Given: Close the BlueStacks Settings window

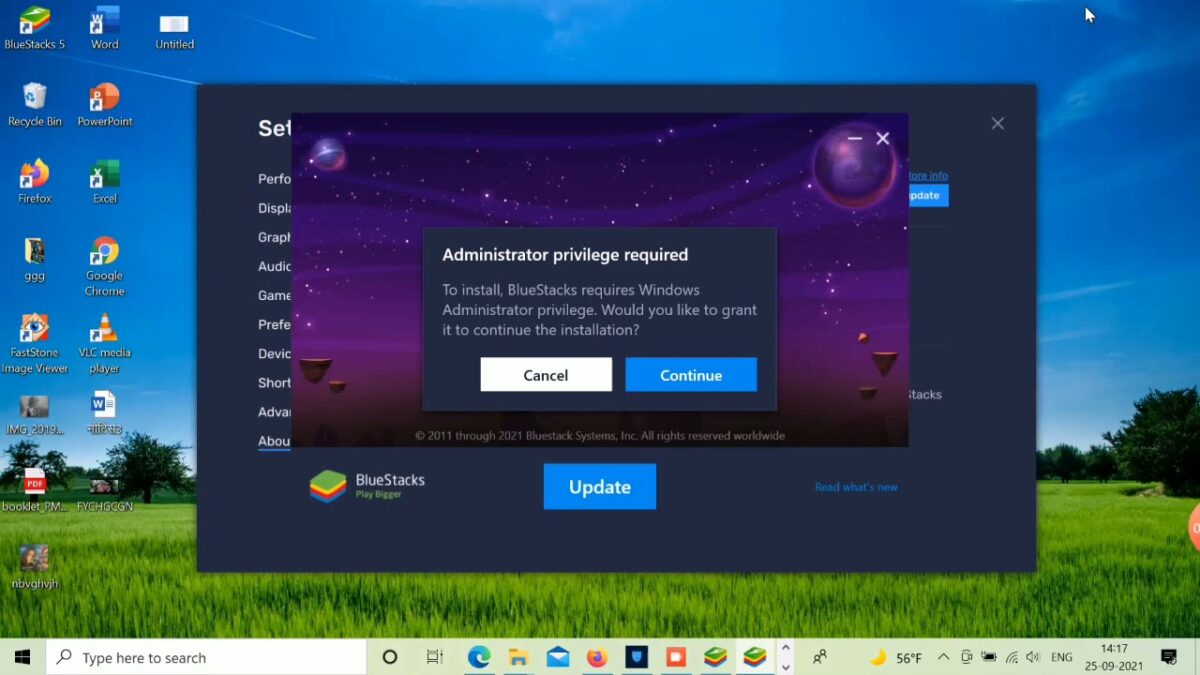Looking at the screenshot, I should [x=997, y=123].
